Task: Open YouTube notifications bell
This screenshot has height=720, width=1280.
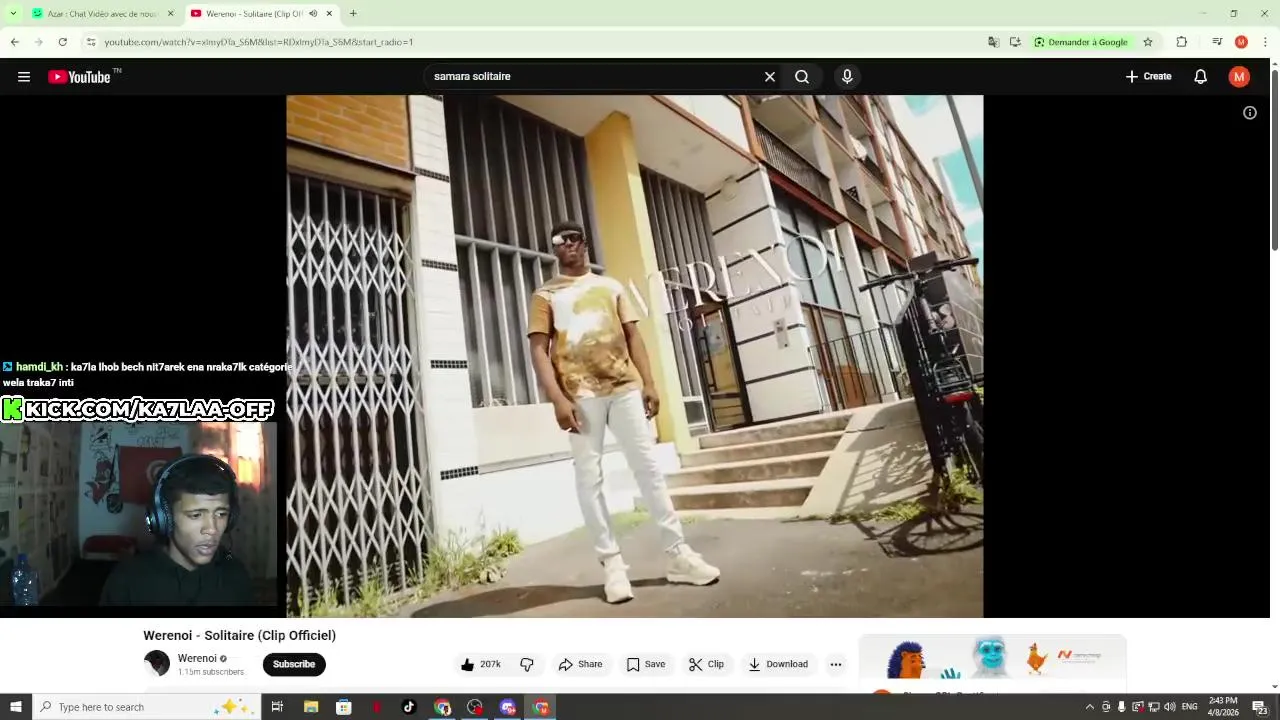Action: point(1201,77)
